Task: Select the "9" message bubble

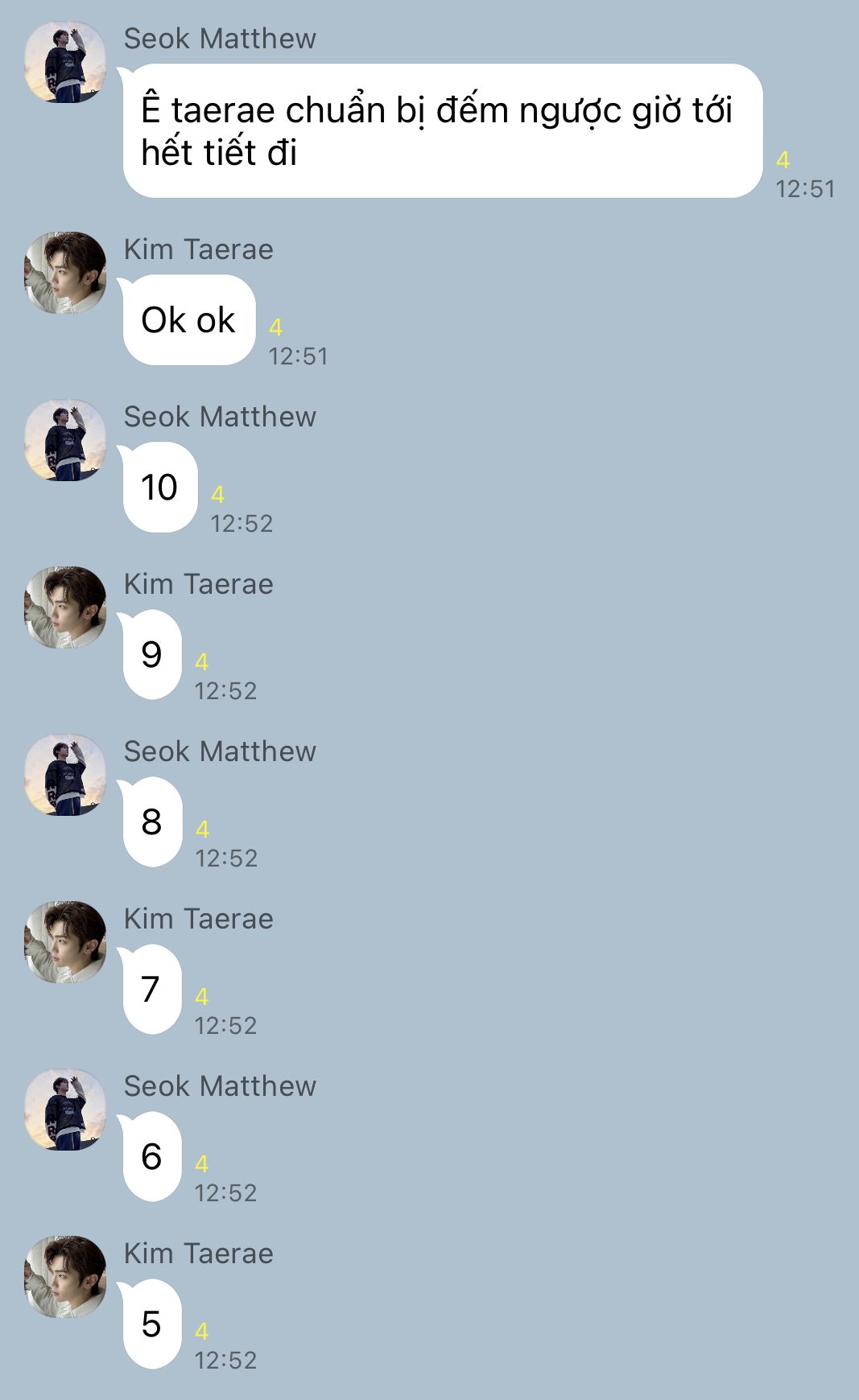Action: pyautogui.click(x=151, y=654)
